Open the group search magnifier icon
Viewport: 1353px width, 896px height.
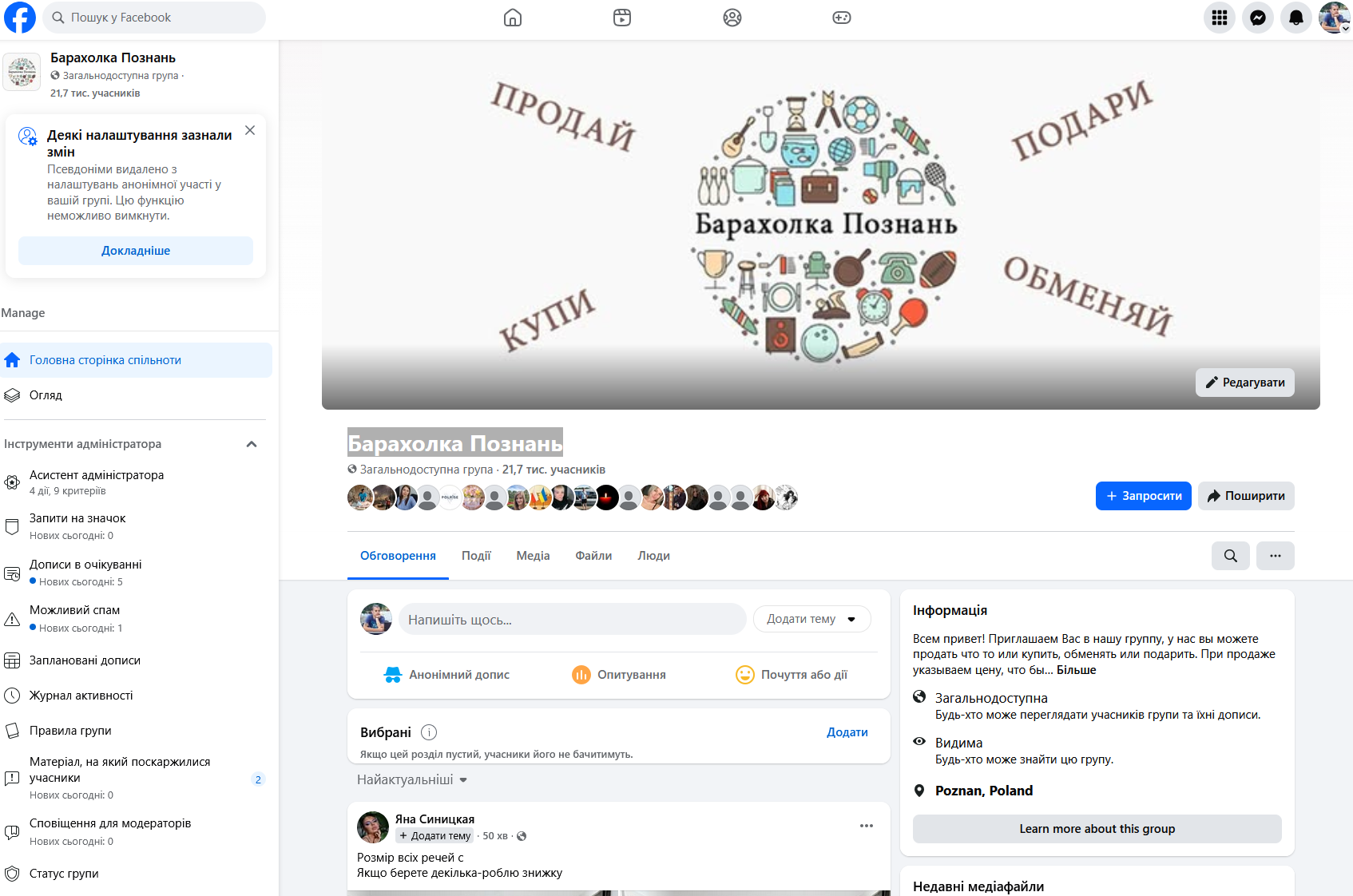1230,555
